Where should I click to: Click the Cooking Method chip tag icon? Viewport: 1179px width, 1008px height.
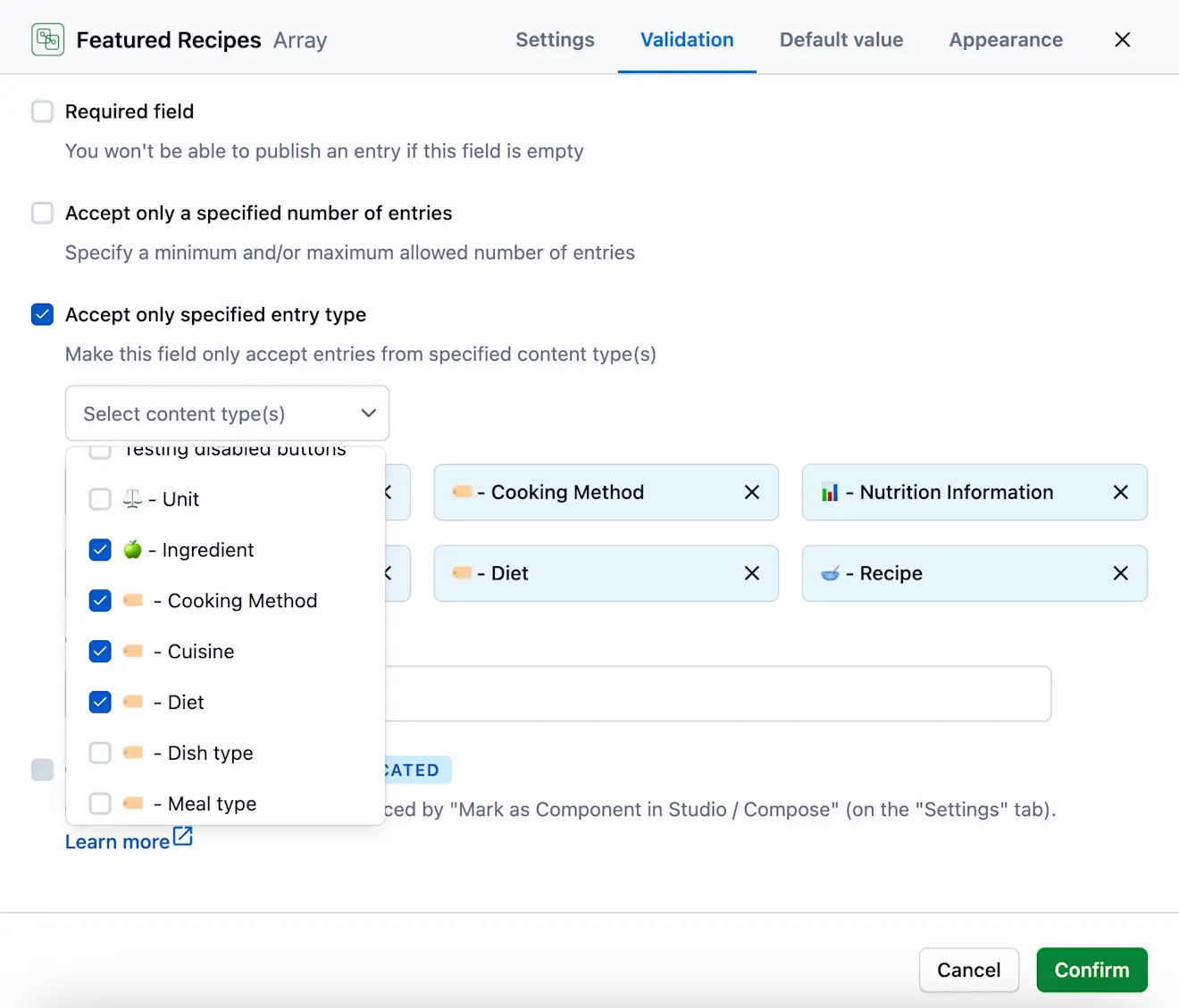(462, 491)
